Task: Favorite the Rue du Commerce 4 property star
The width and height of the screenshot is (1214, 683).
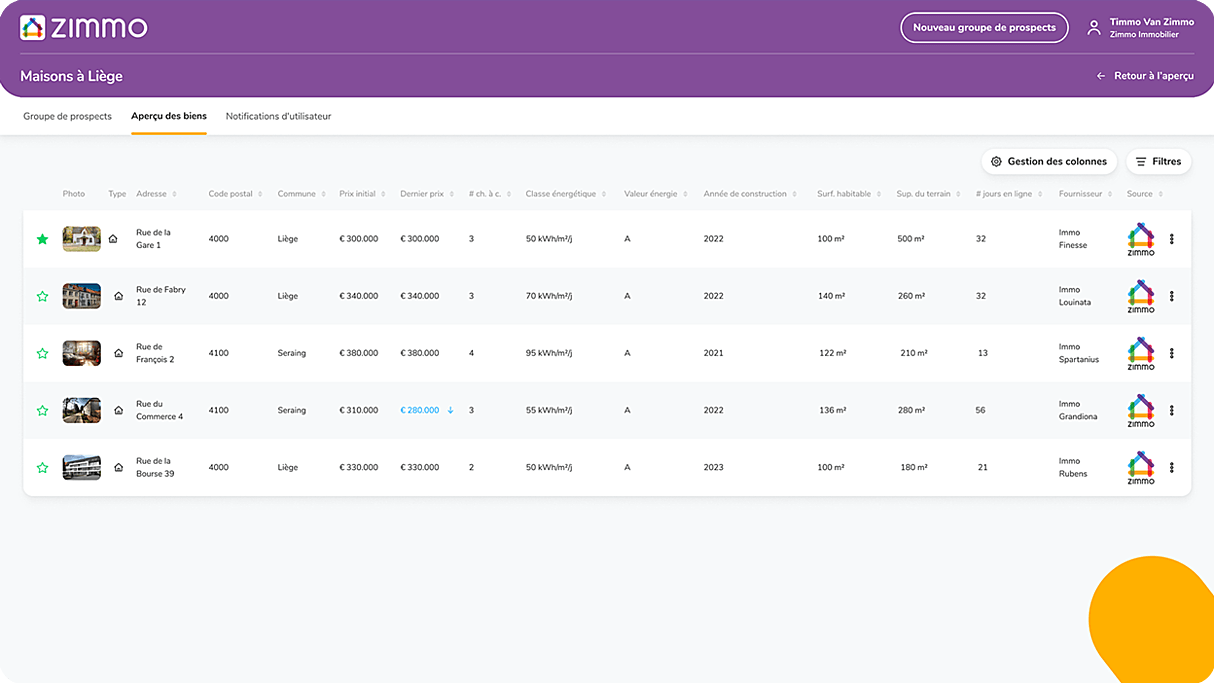Action: click(x=42, y=410)
